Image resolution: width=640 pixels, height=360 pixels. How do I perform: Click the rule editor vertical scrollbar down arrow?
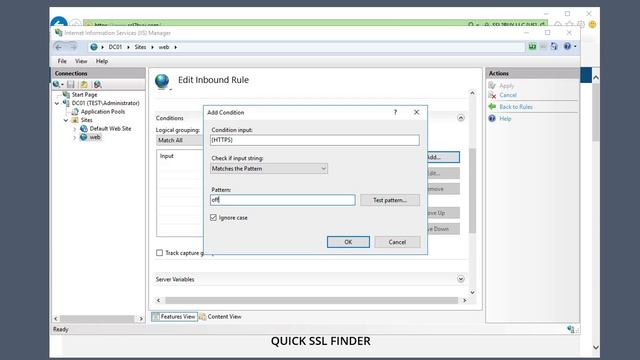pyautogui.click(x=472, y=292)
